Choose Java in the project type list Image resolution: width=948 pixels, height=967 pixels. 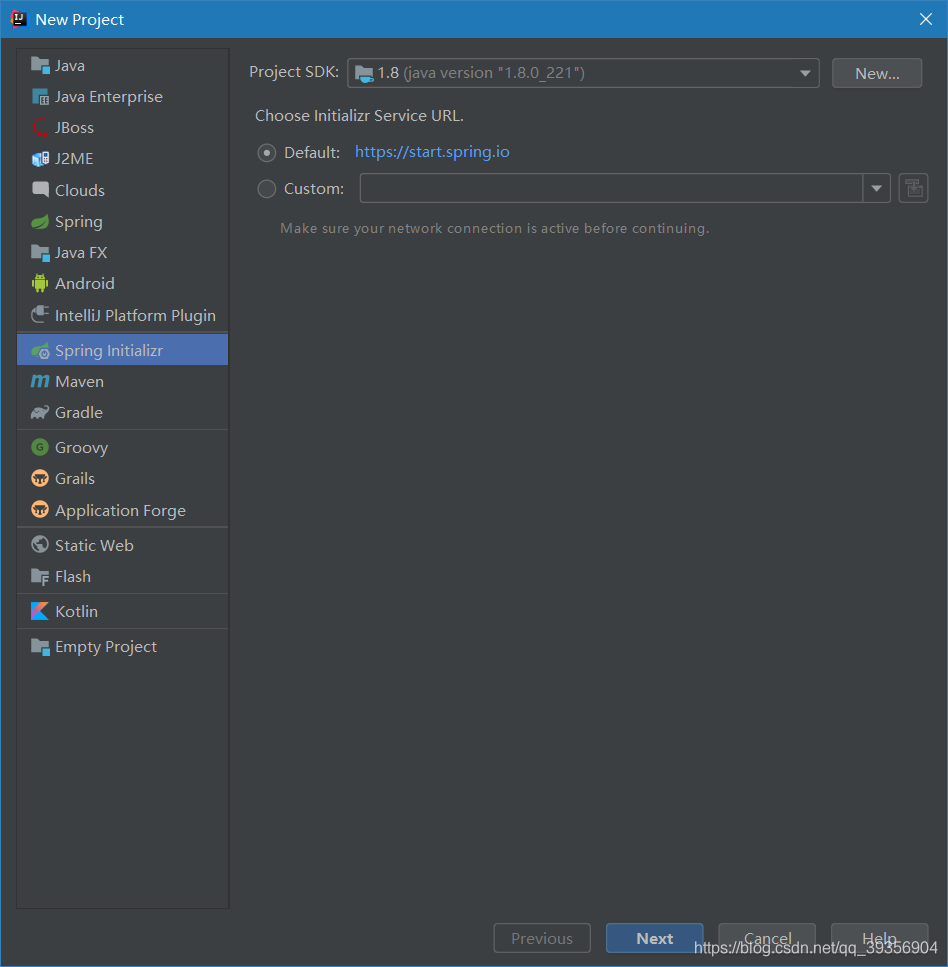pyautogui.click(x=123, y=65)
